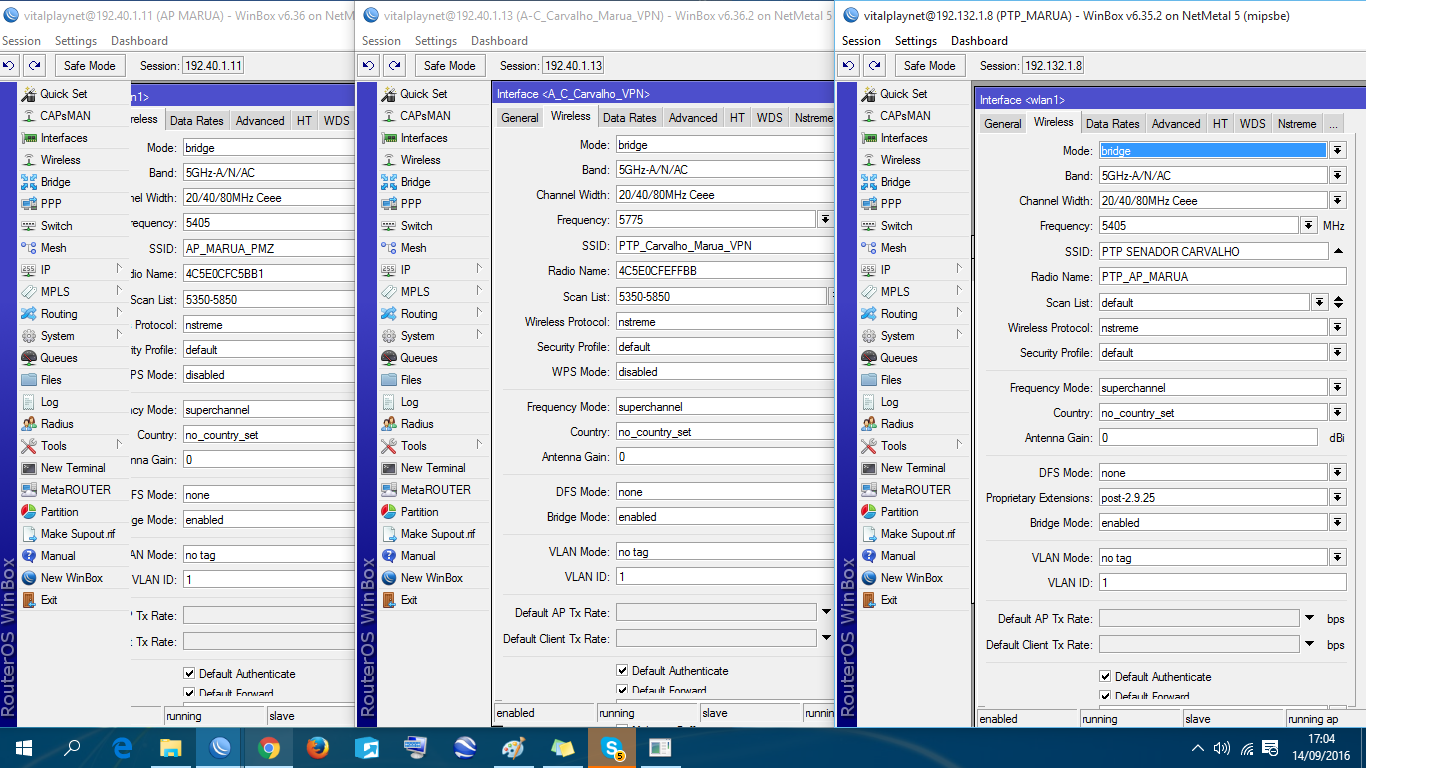Open volume control in system tray
The height and width of the screenshot is (768, 1447).
pos(1221,748)
